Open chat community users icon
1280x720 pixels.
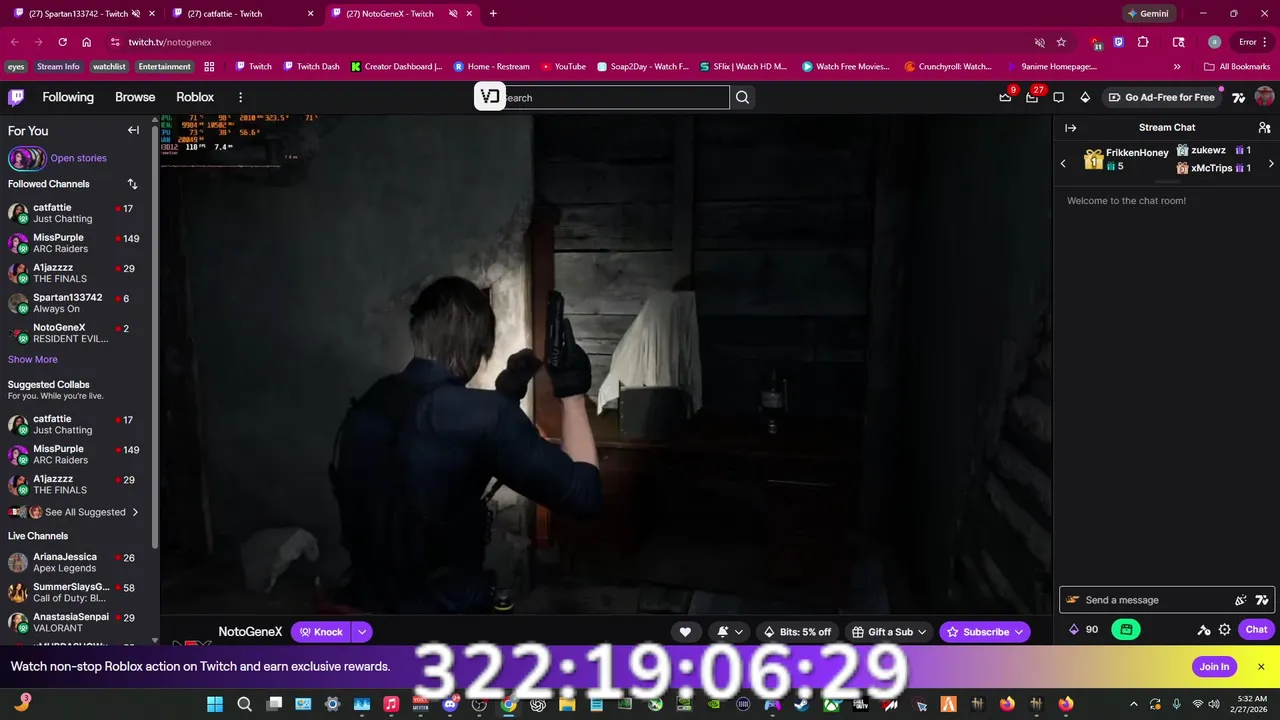[1264, 128]
